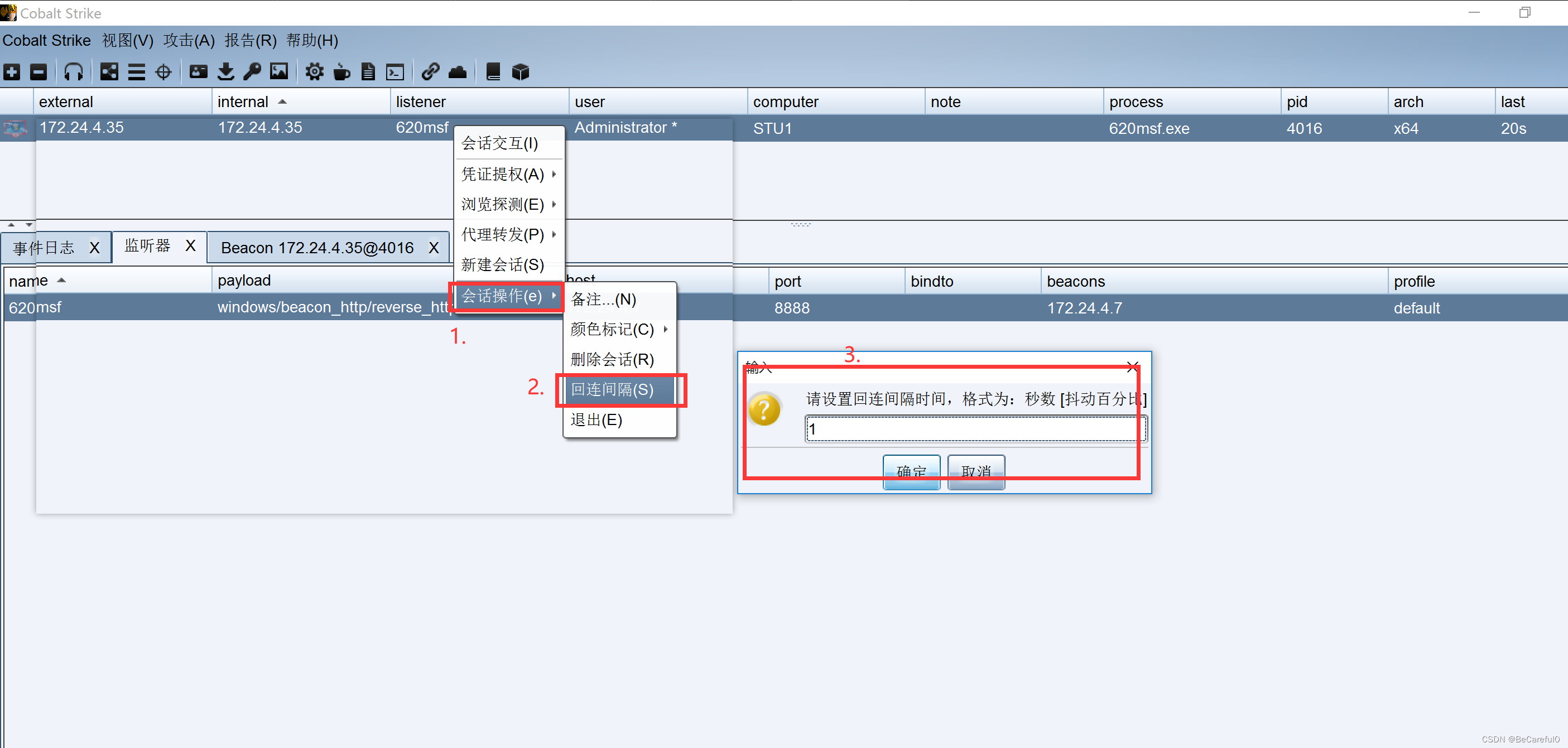
Task: Close the 事件日志 tab with its X
Action: (94, 248)
